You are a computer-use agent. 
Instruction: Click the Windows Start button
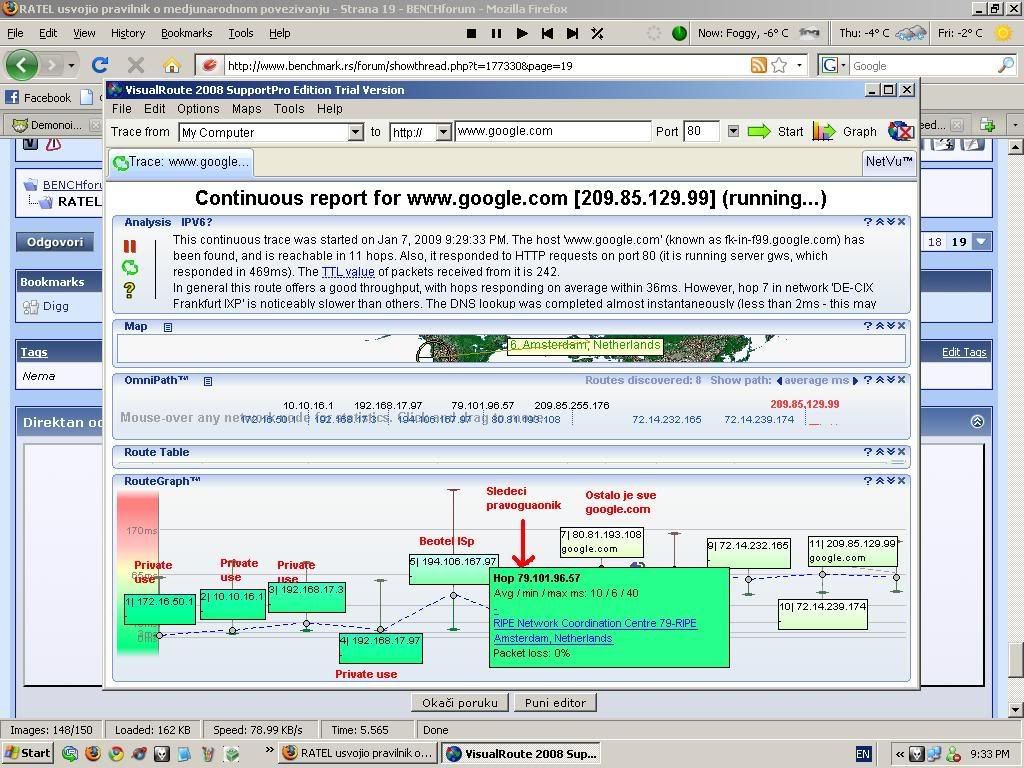coord(27,753)
